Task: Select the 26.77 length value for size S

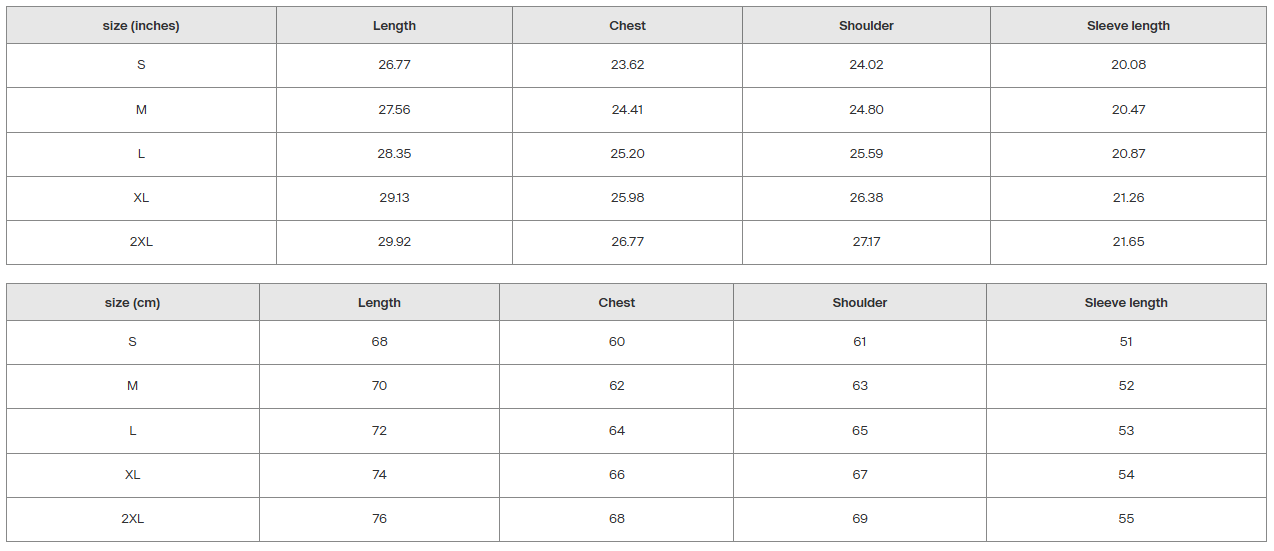Action: 394,65
